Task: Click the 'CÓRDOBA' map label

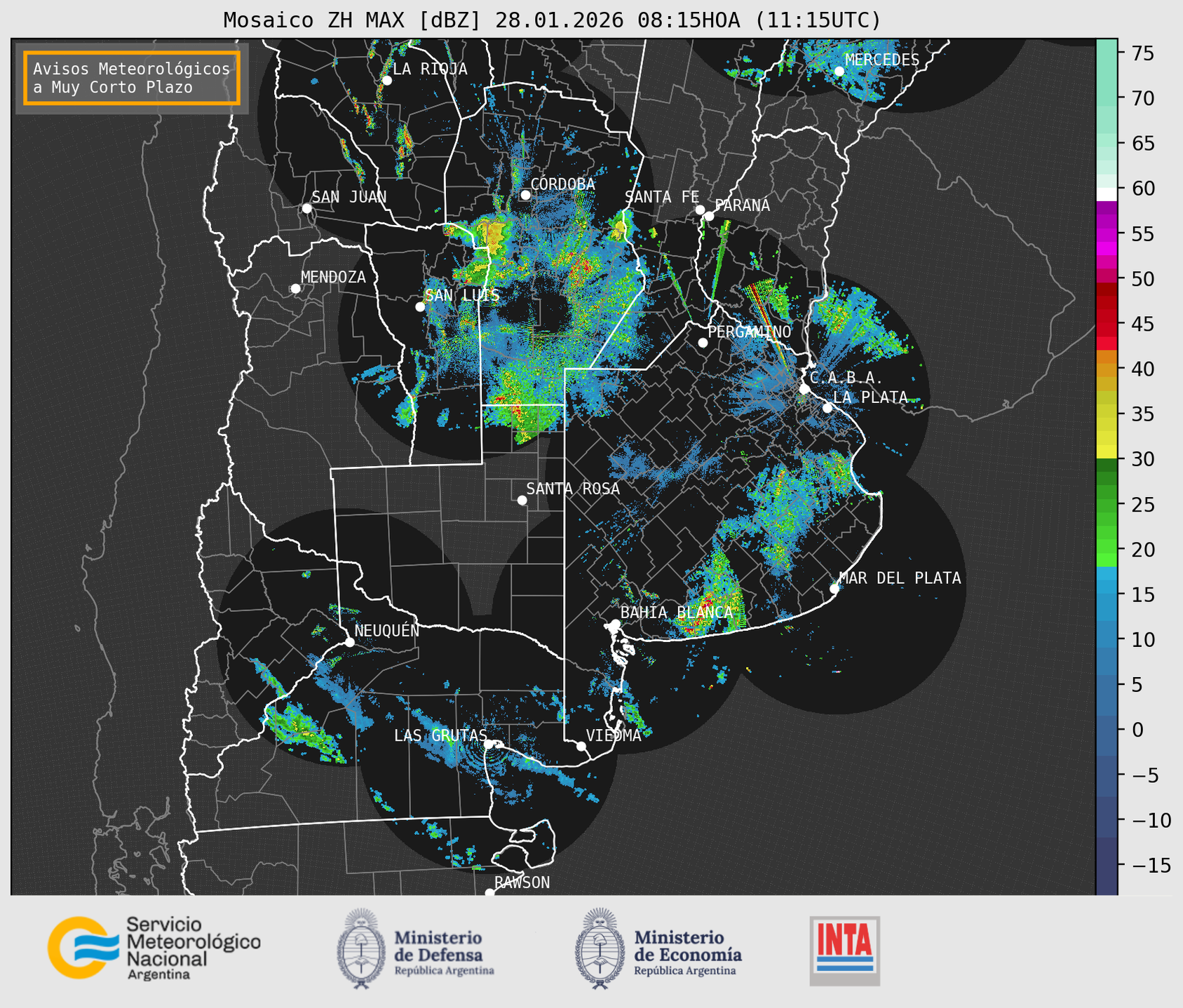Action: 562,184
